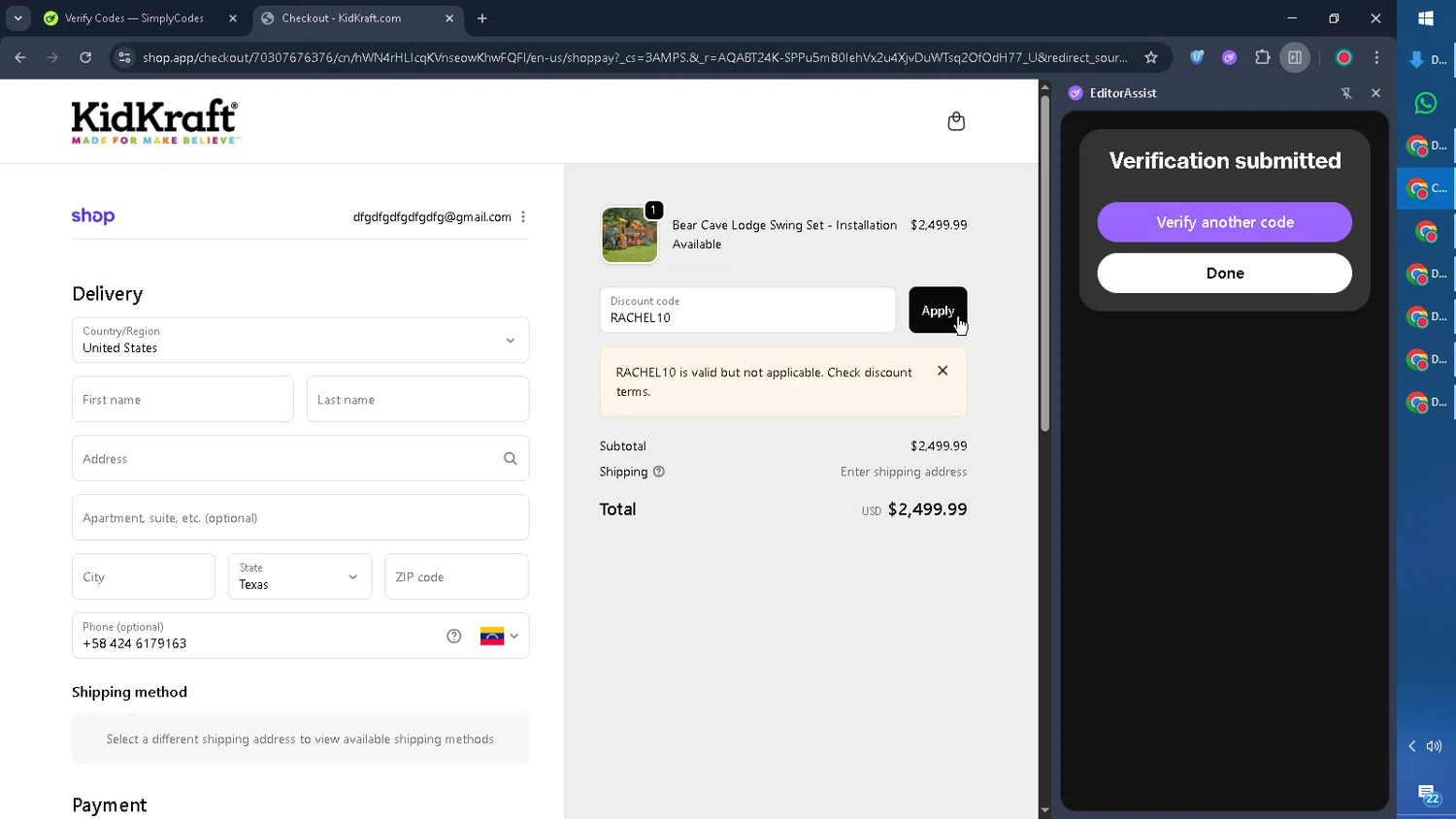Screen dimensions: 1456x819
Task: Click Bear Cave Lodge Swing Set title
Action: (x=784, y=234)
